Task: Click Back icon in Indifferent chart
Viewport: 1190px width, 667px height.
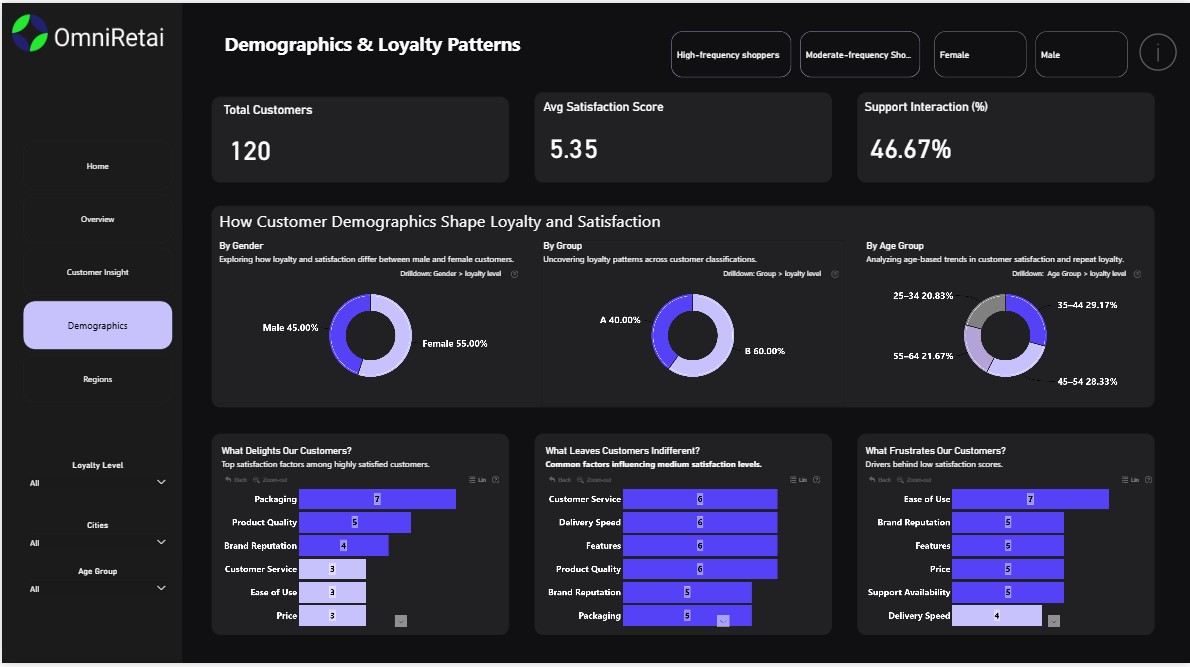Action: tap(560, 480)
